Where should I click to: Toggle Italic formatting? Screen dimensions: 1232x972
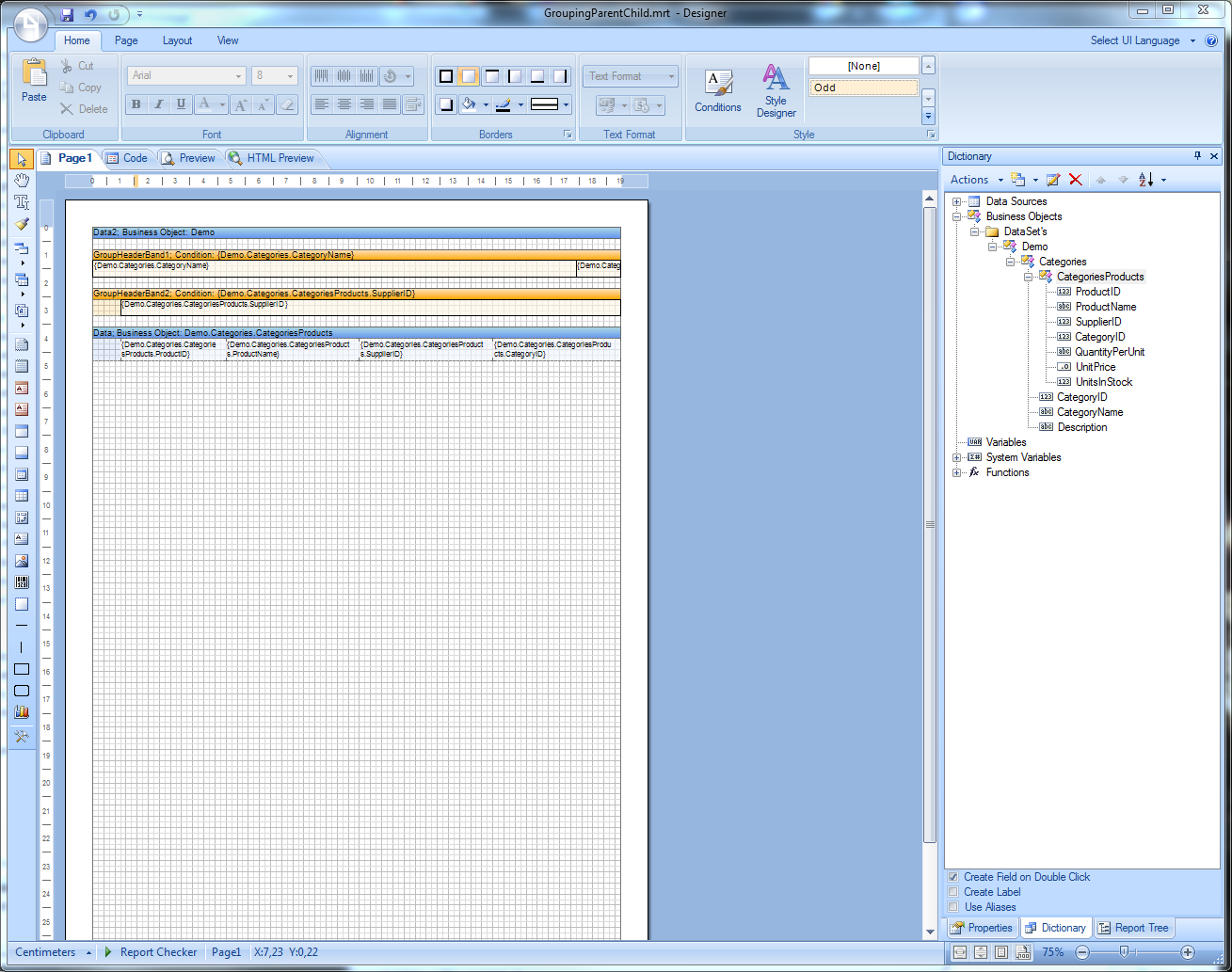coord(159,104)
